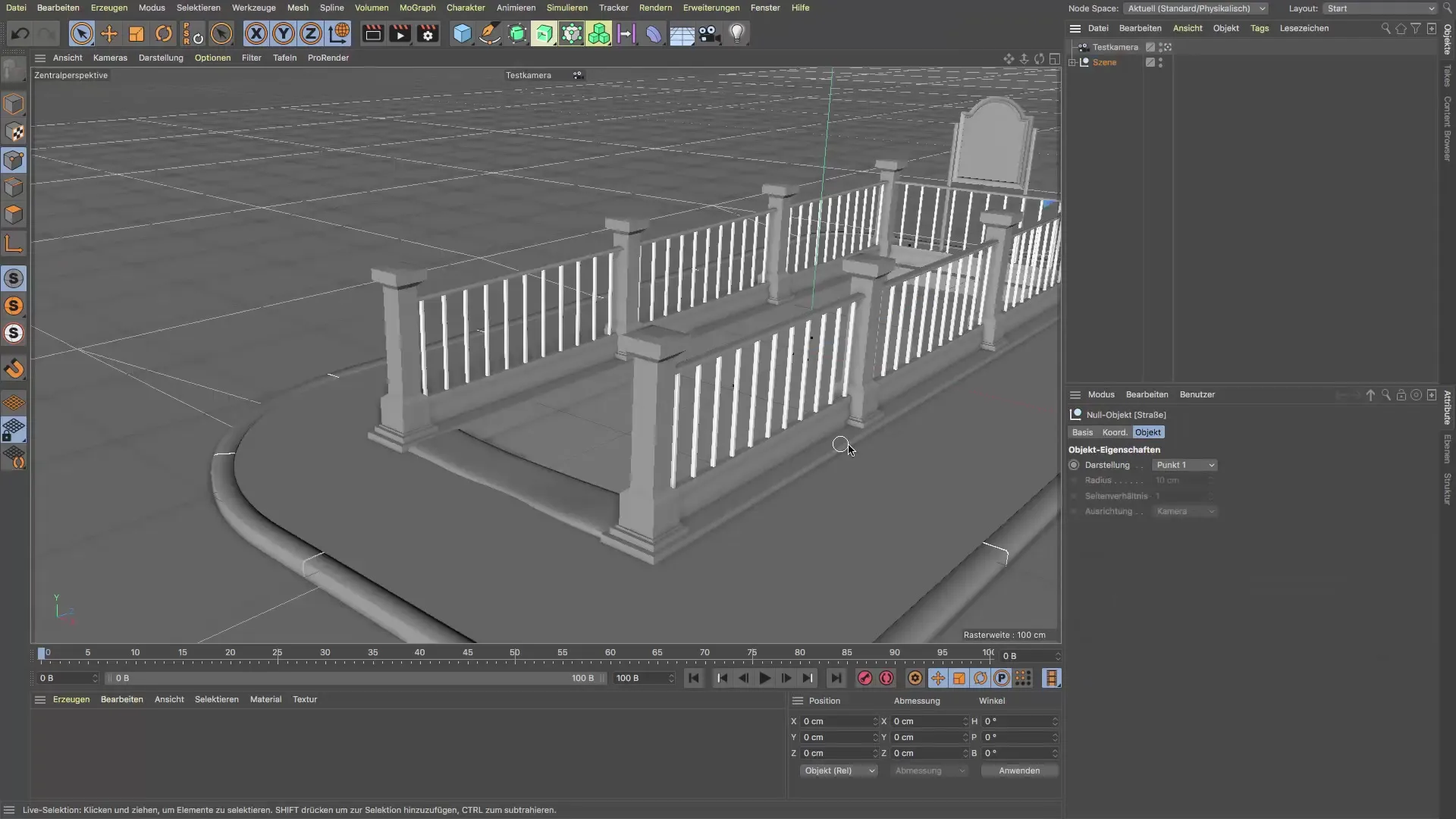Select the Live Selection tool

[81, 33]
